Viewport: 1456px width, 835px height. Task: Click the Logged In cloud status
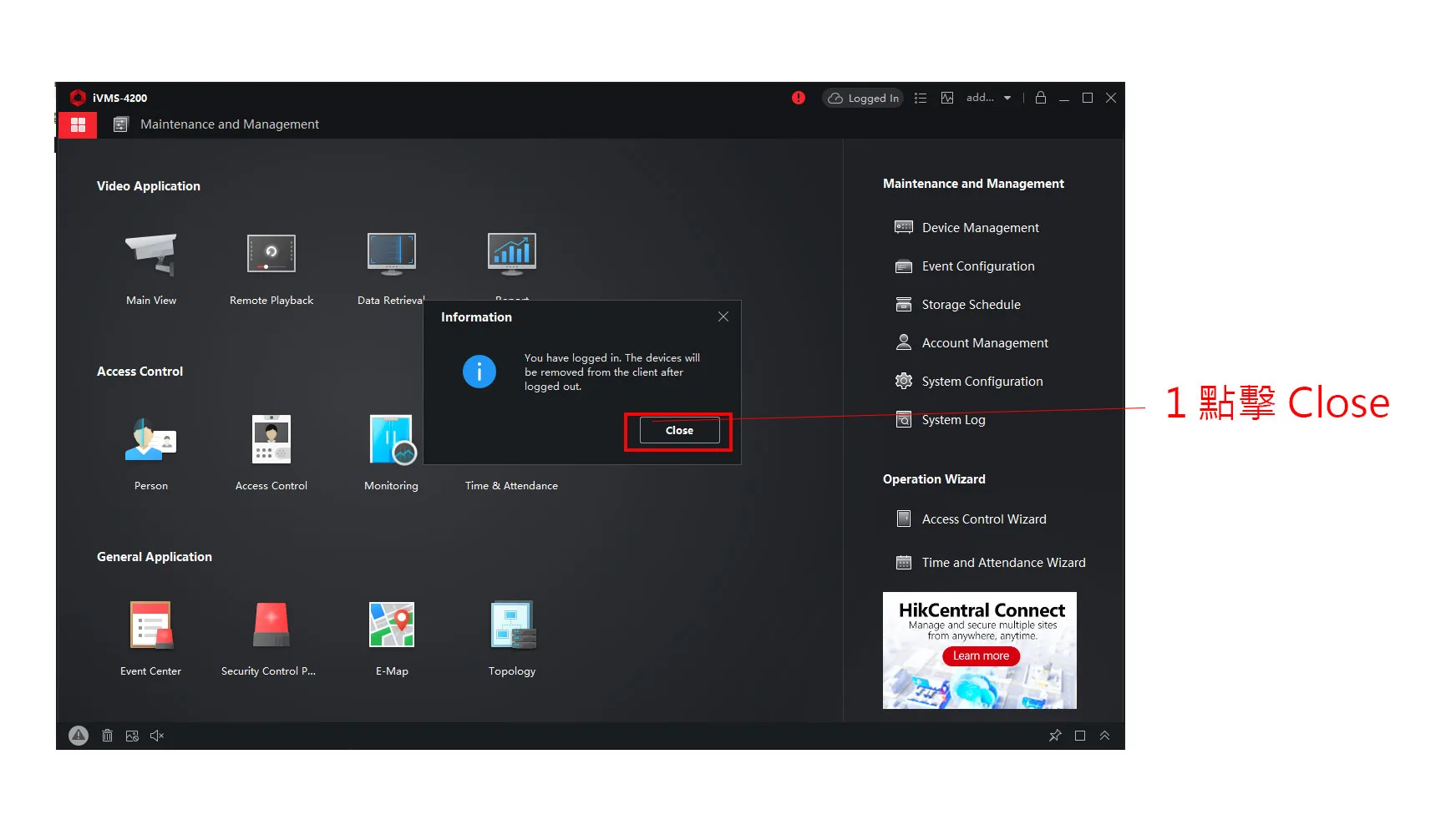pyautogui.click(x=863, y=98)
